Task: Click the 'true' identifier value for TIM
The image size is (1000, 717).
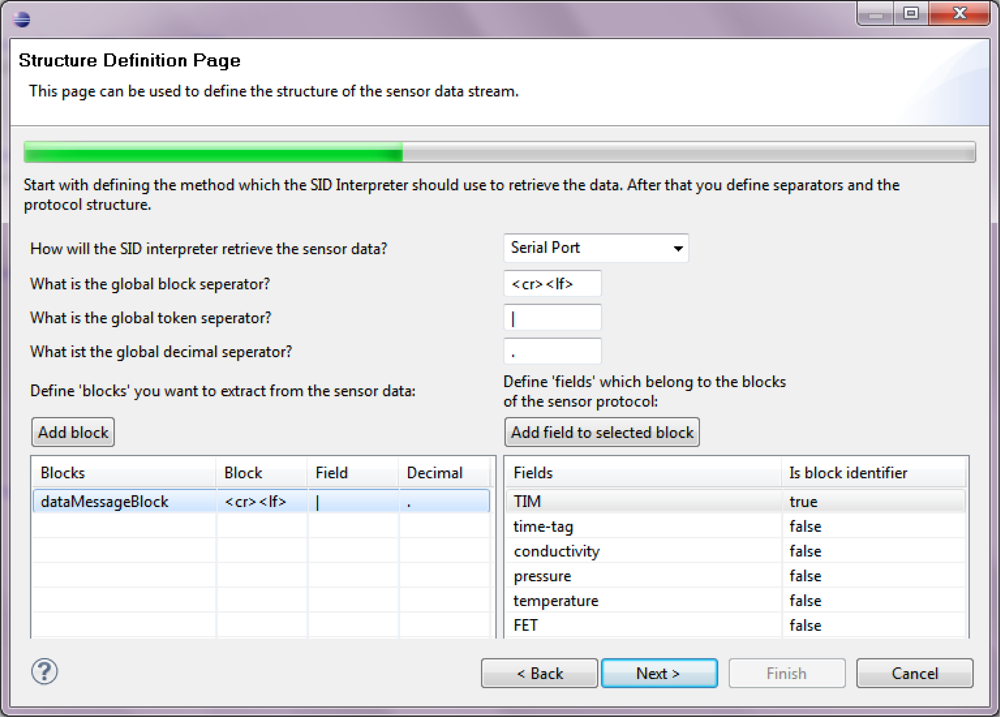Action: click(804, 502)
